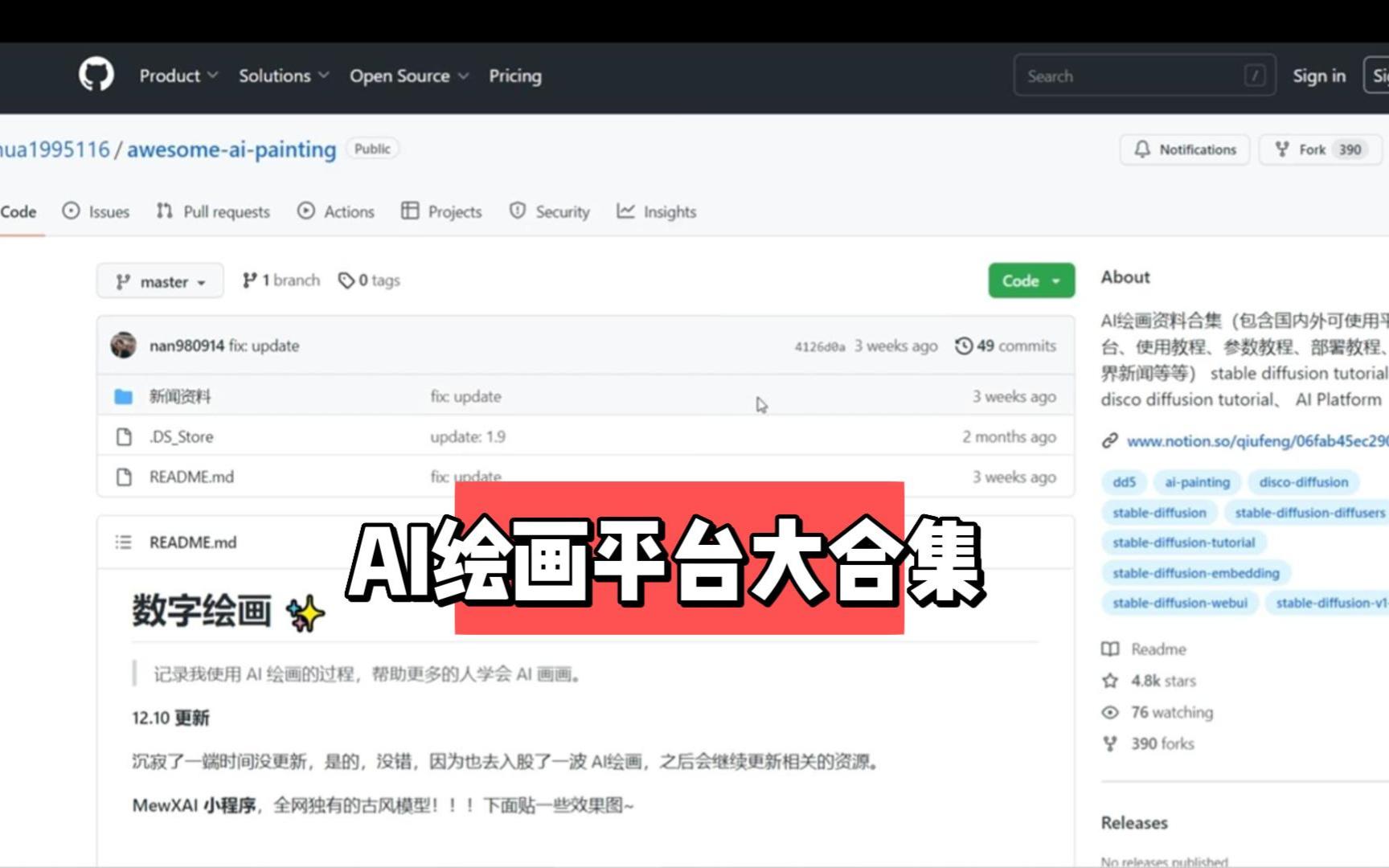
Task: Click the 数字绘画 README heading
Action: click(202, 611)
